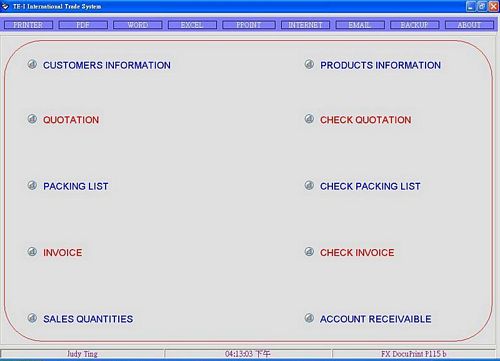Click the round icon next to INVOICE
Screen dimensions: 500x361
click(x=32, y=251)
